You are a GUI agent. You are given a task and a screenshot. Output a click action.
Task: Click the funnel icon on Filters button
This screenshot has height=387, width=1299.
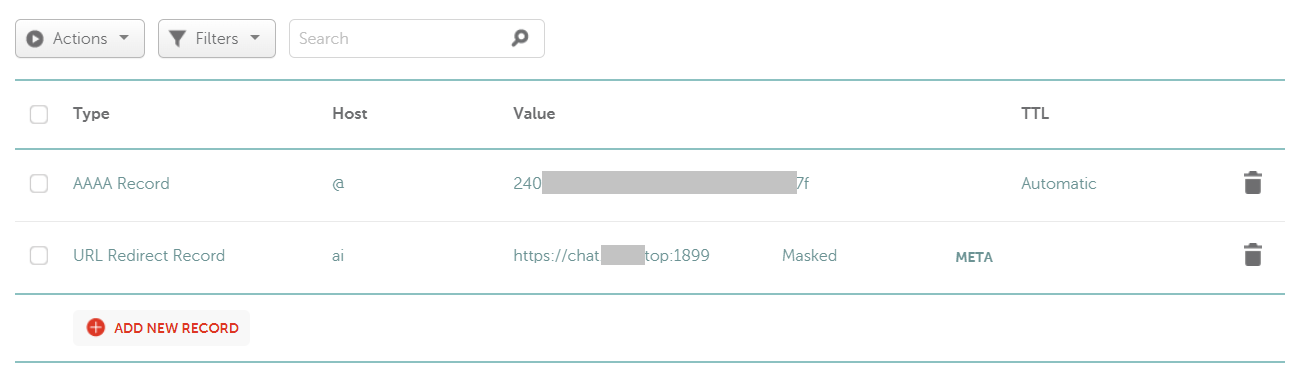(x=178, y=39)
